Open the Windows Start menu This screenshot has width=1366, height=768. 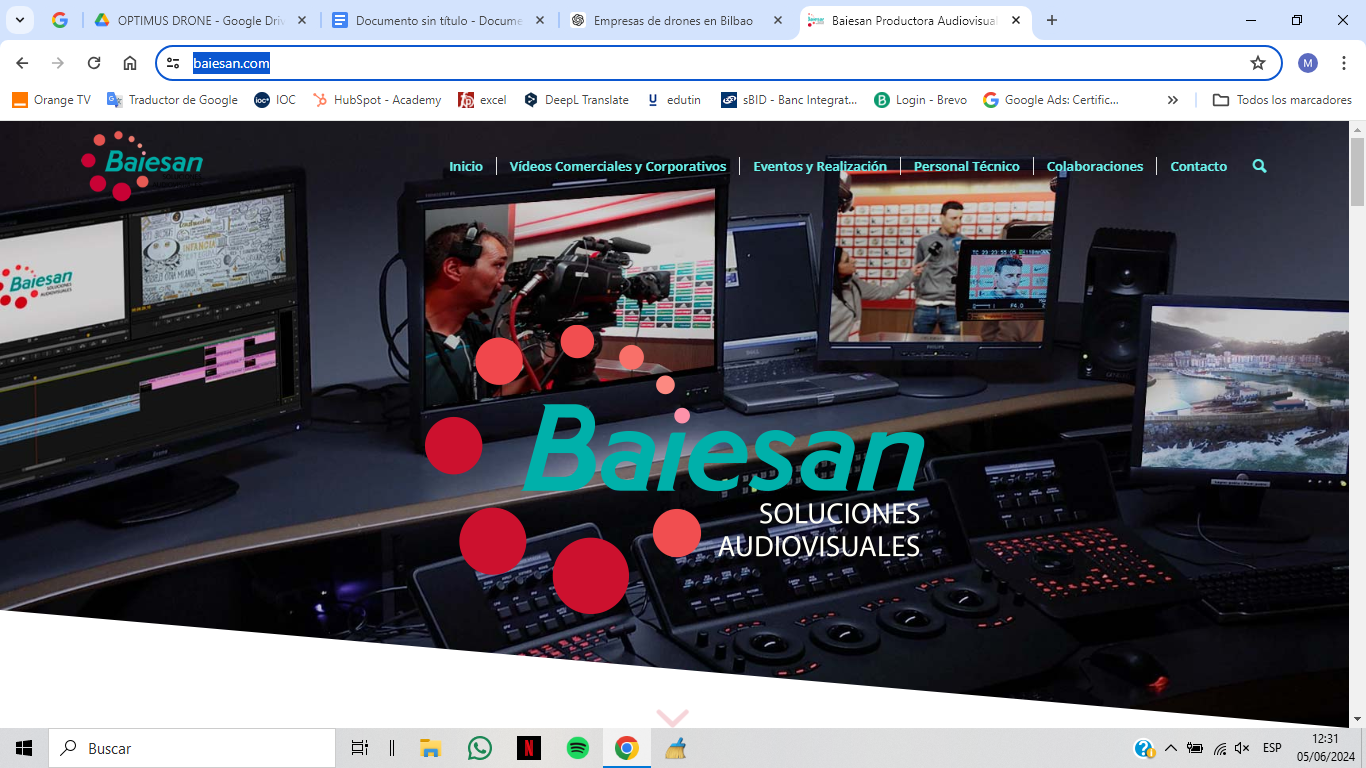tap(24, 748)
